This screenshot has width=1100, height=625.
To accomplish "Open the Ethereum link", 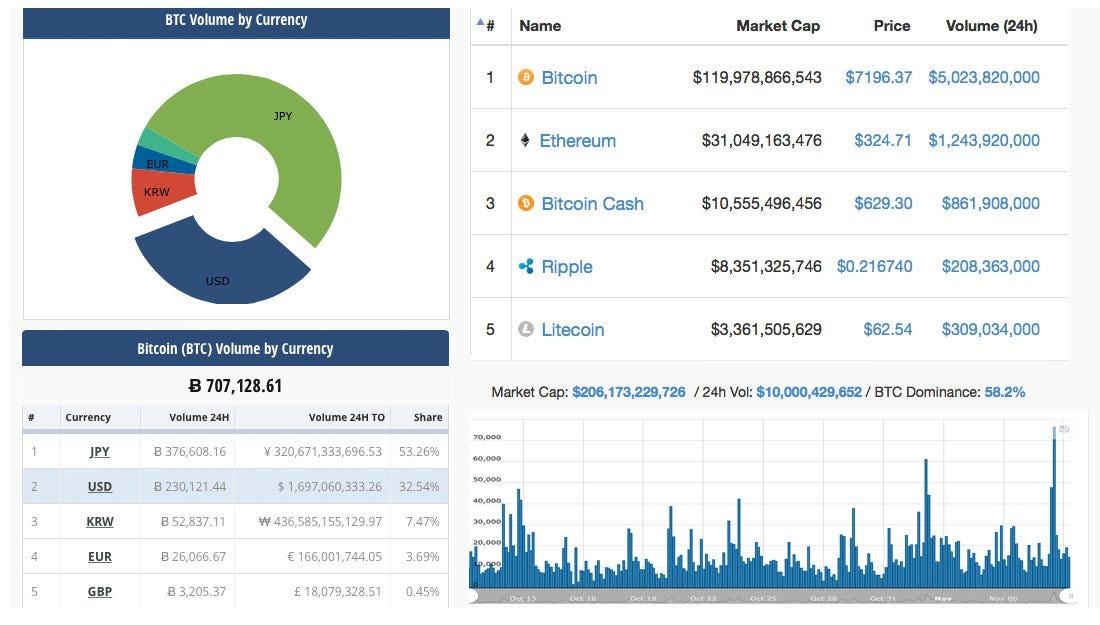I will click(577, 140).
